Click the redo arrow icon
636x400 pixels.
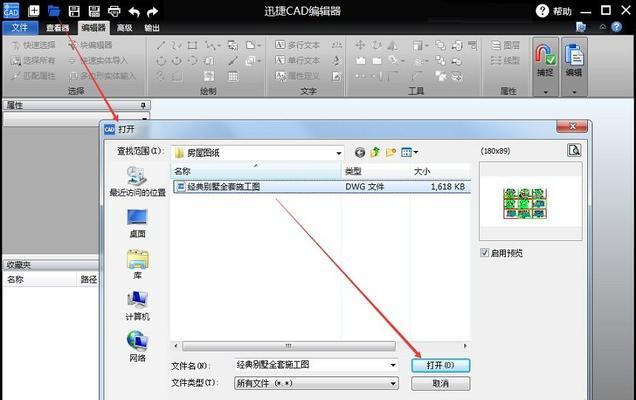pos(153,12)
